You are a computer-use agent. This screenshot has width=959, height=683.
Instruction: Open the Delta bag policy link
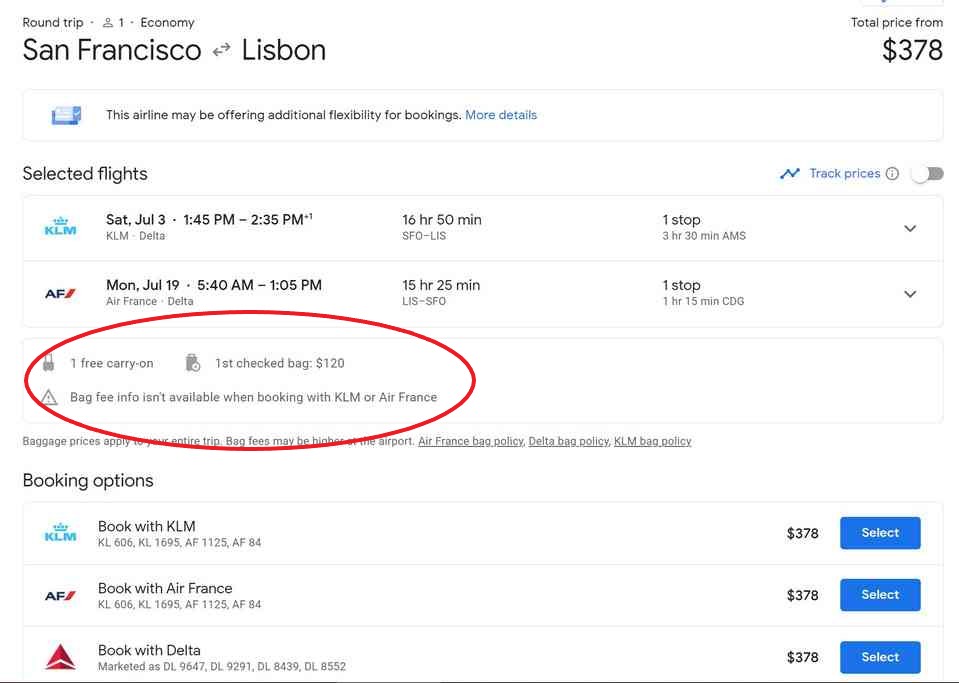point(568,441)
